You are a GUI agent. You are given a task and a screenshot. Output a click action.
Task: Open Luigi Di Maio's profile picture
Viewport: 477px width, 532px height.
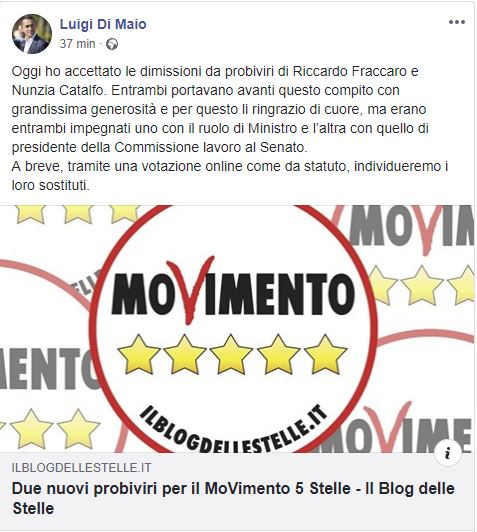pyautogui.click(x=32, y=34)
